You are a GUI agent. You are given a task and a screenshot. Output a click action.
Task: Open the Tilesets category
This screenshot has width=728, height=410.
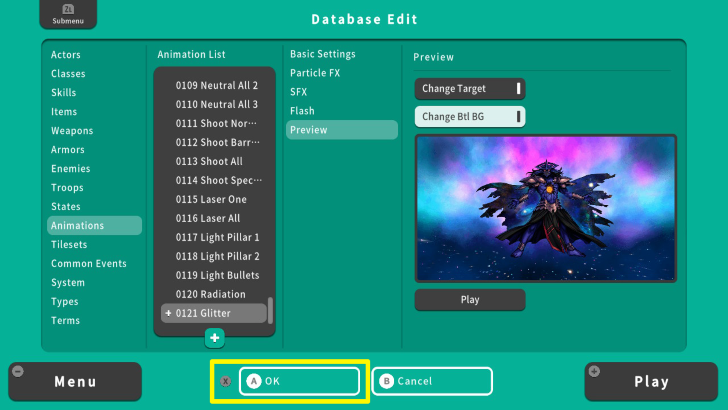[x=69, y=245]
